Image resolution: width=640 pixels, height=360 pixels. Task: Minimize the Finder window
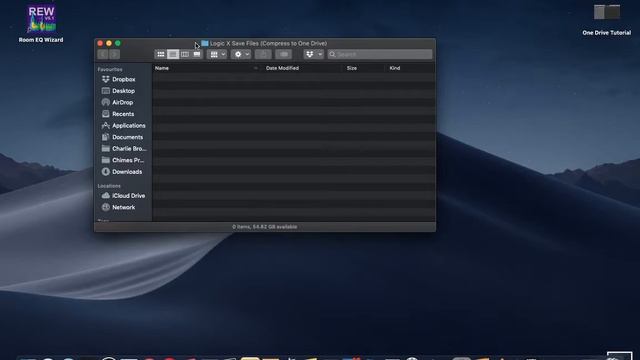coord(109,43)
